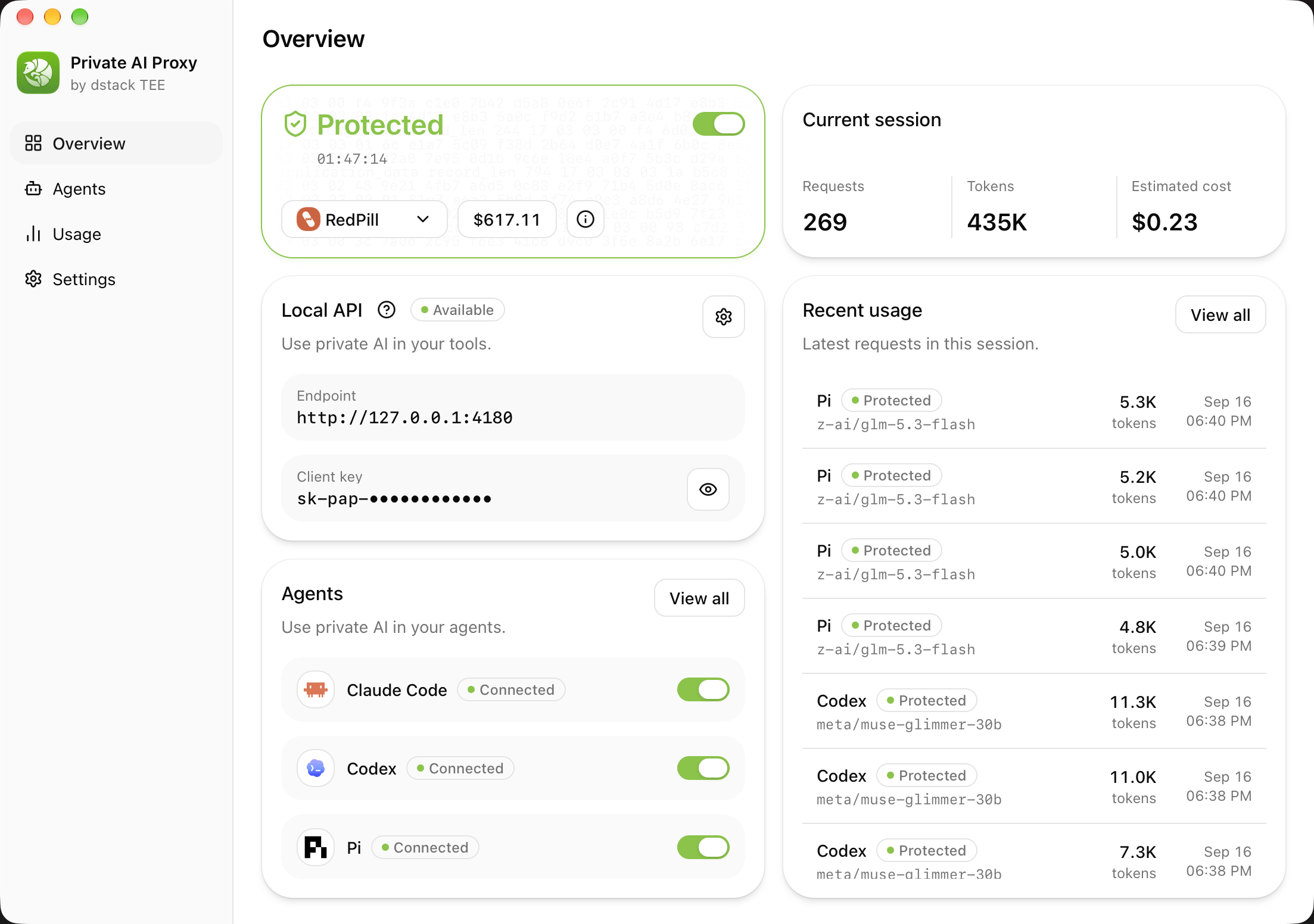1314x924 pixels.
Task: Click the Tokens value 435K
Action: (997, 222)
